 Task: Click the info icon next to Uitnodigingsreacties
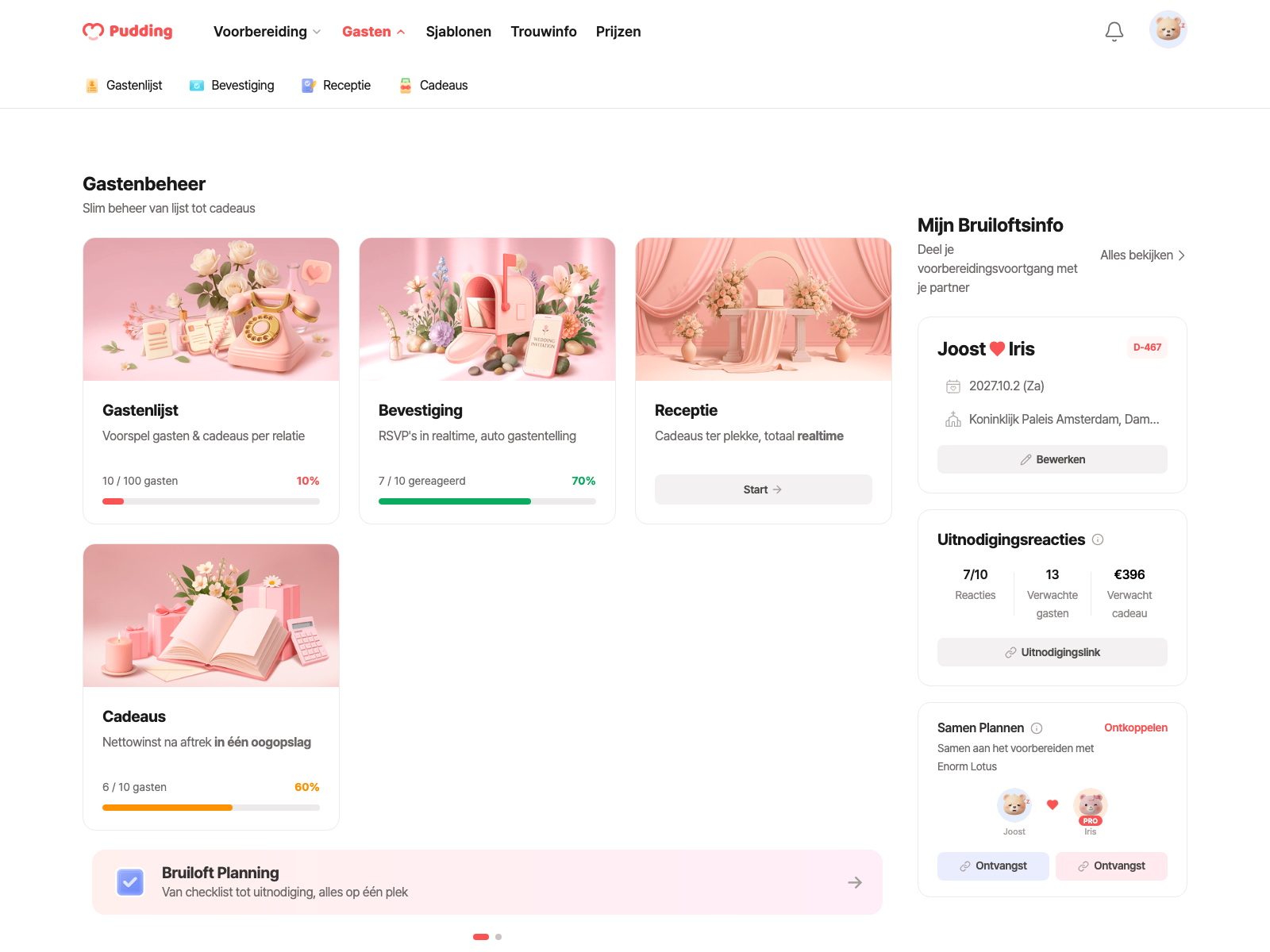point(1098,539)
